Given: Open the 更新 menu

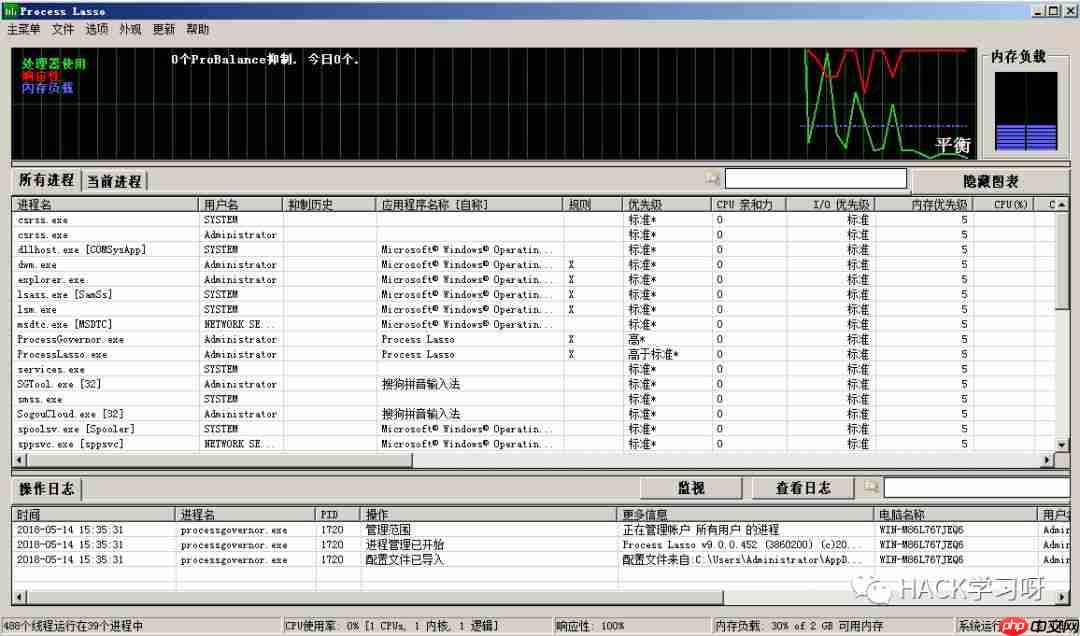Looking at the screenshot, I should (163, 29).
